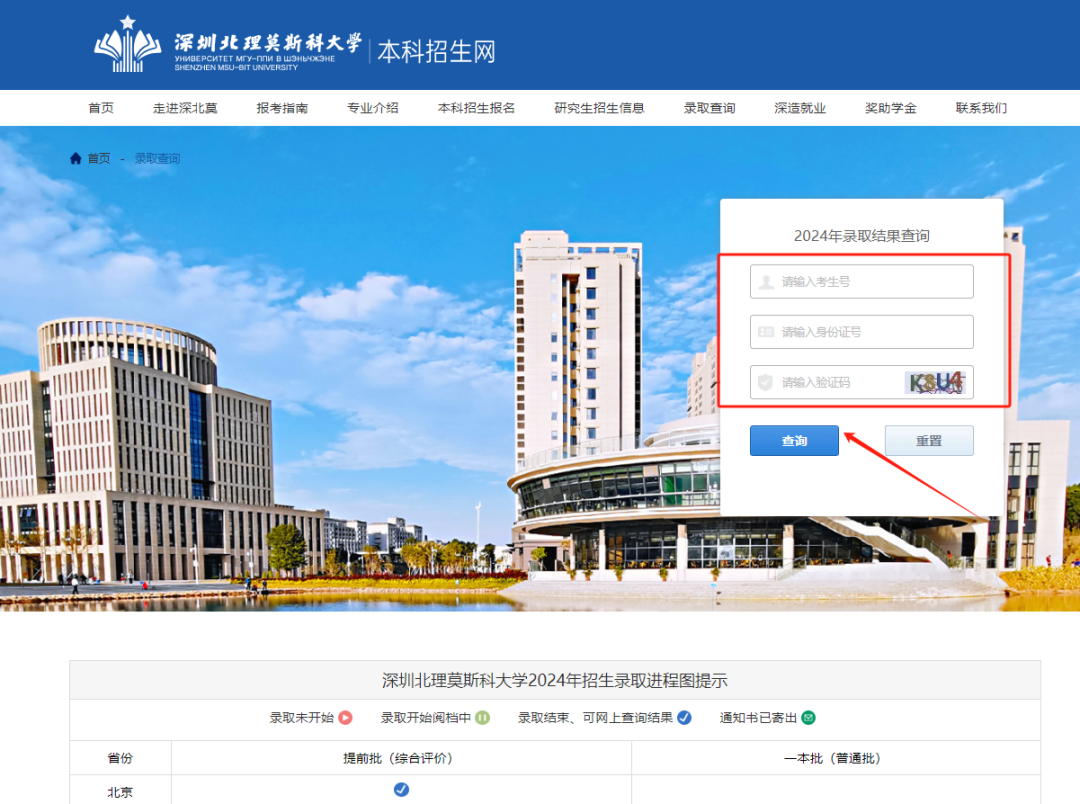Click the 录取开始阅档中 legend text
The image size is (1080, 804).
click(x=426, y=718)
